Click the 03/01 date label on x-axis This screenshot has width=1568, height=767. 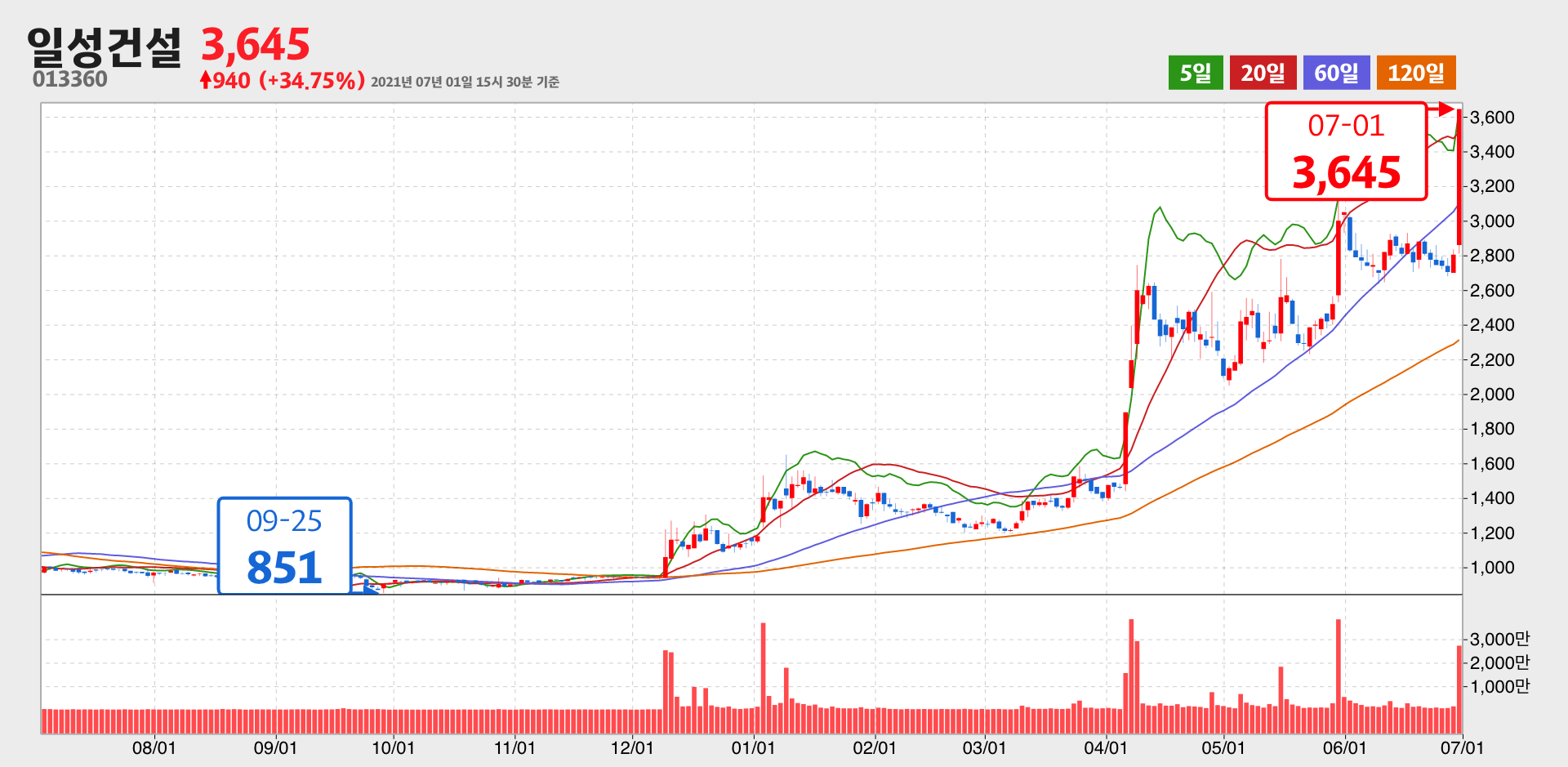pos(984,747)
